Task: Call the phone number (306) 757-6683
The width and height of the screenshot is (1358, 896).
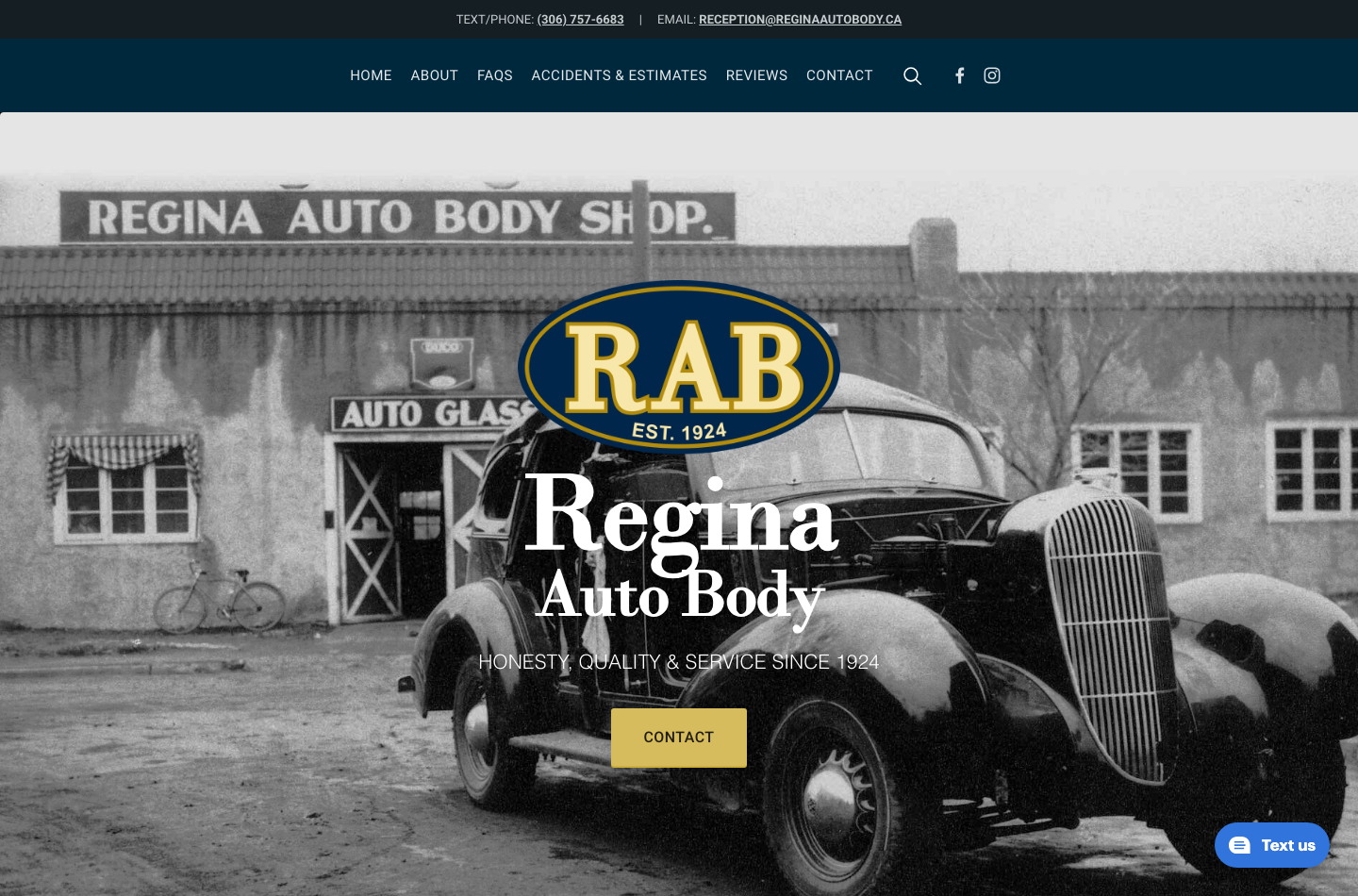Action: [x=581, y=20]
